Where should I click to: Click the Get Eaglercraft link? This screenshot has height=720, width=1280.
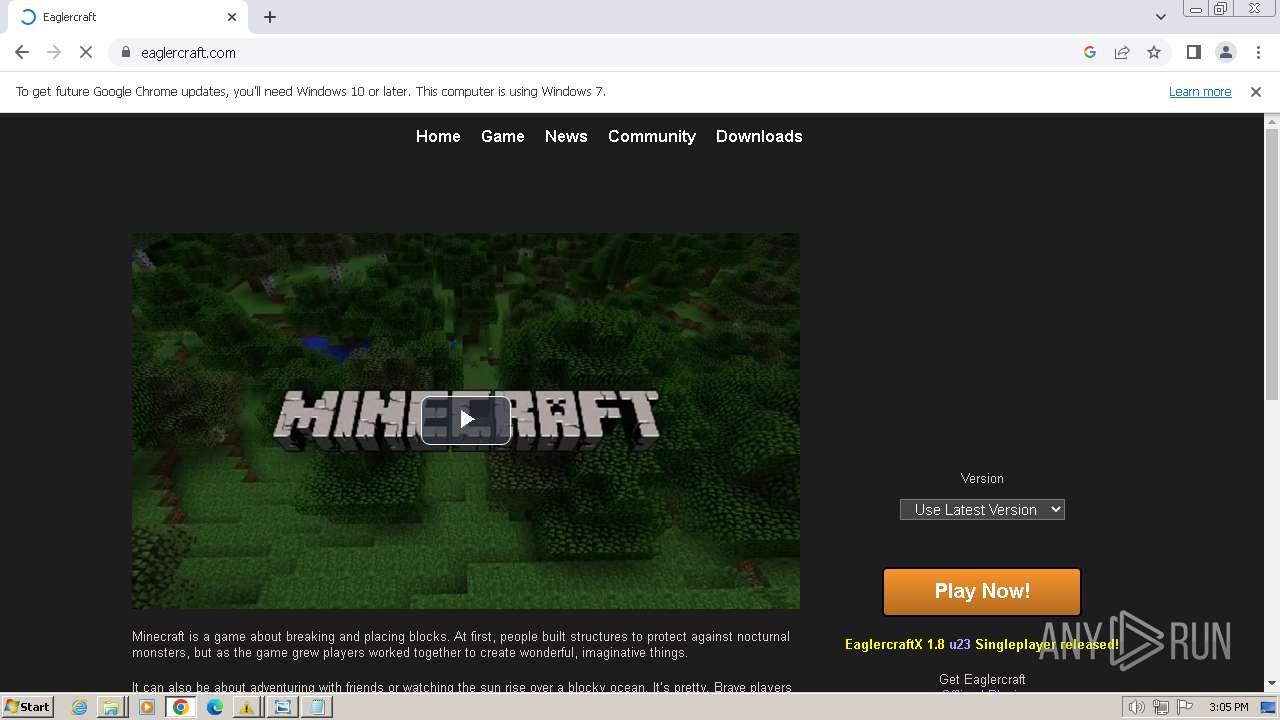982,679
